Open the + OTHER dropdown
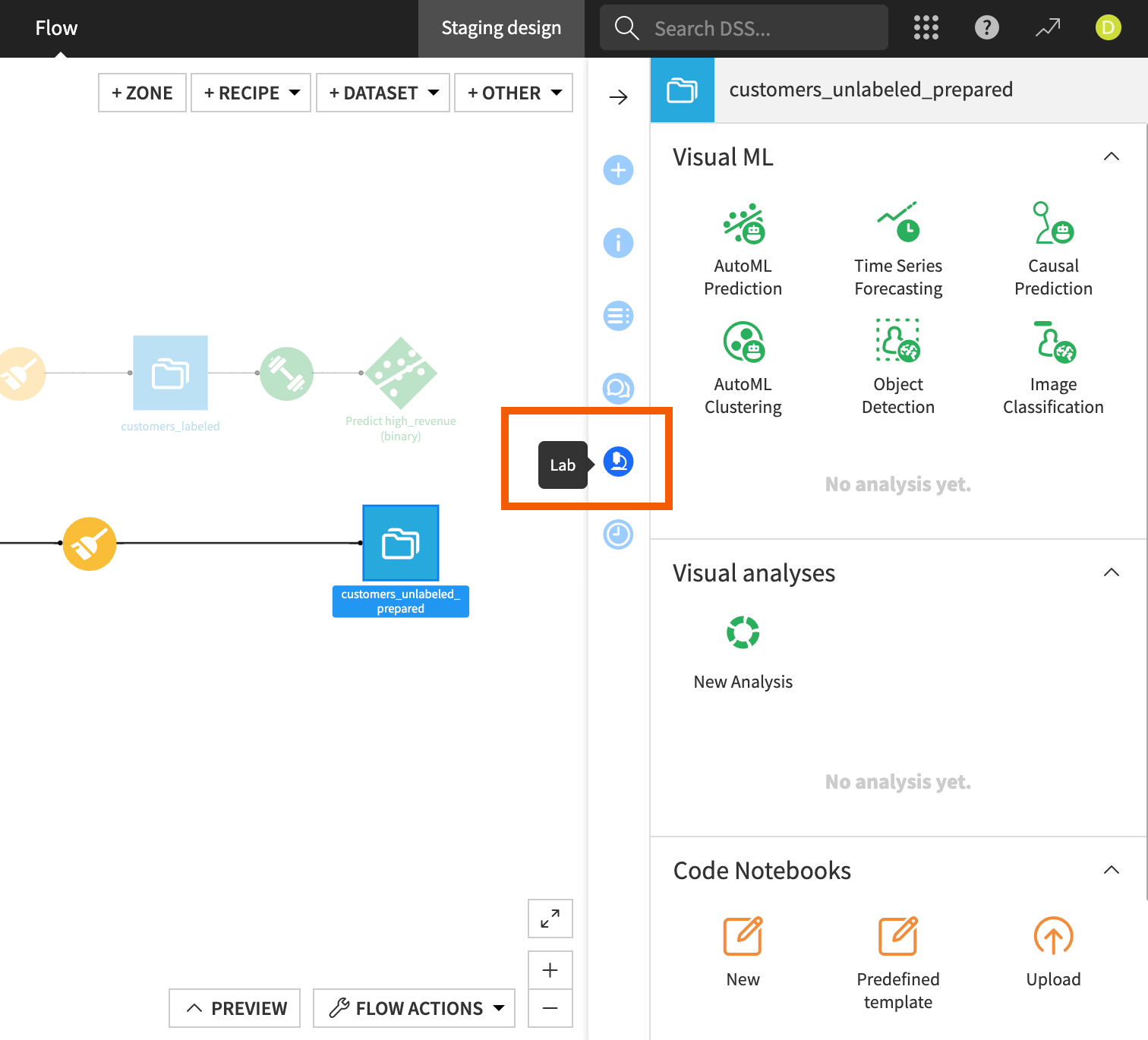Image resolution: width=1148 pixels, height=1040 pixels. 514,93
